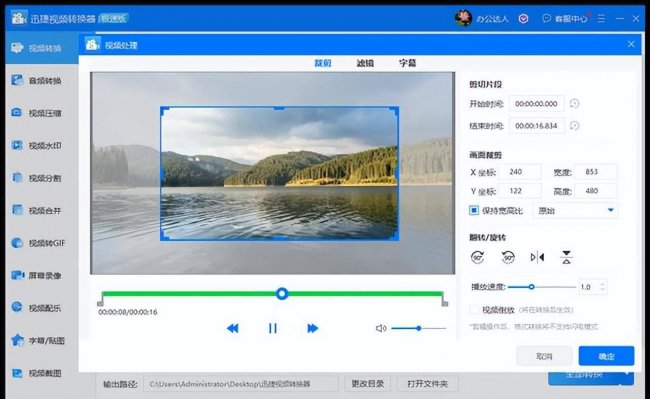Screen dimensions: 650x399
Task: Close the 视频处理 dialog
Action: (631, 44)
